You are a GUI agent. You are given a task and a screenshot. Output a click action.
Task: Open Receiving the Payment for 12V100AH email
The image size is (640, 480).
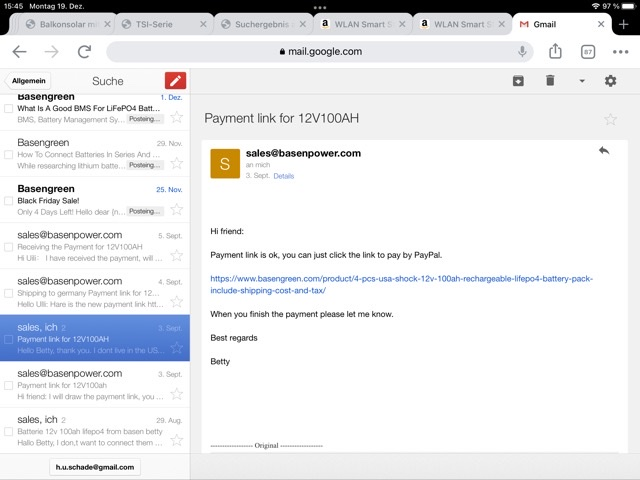coord(95,246)
